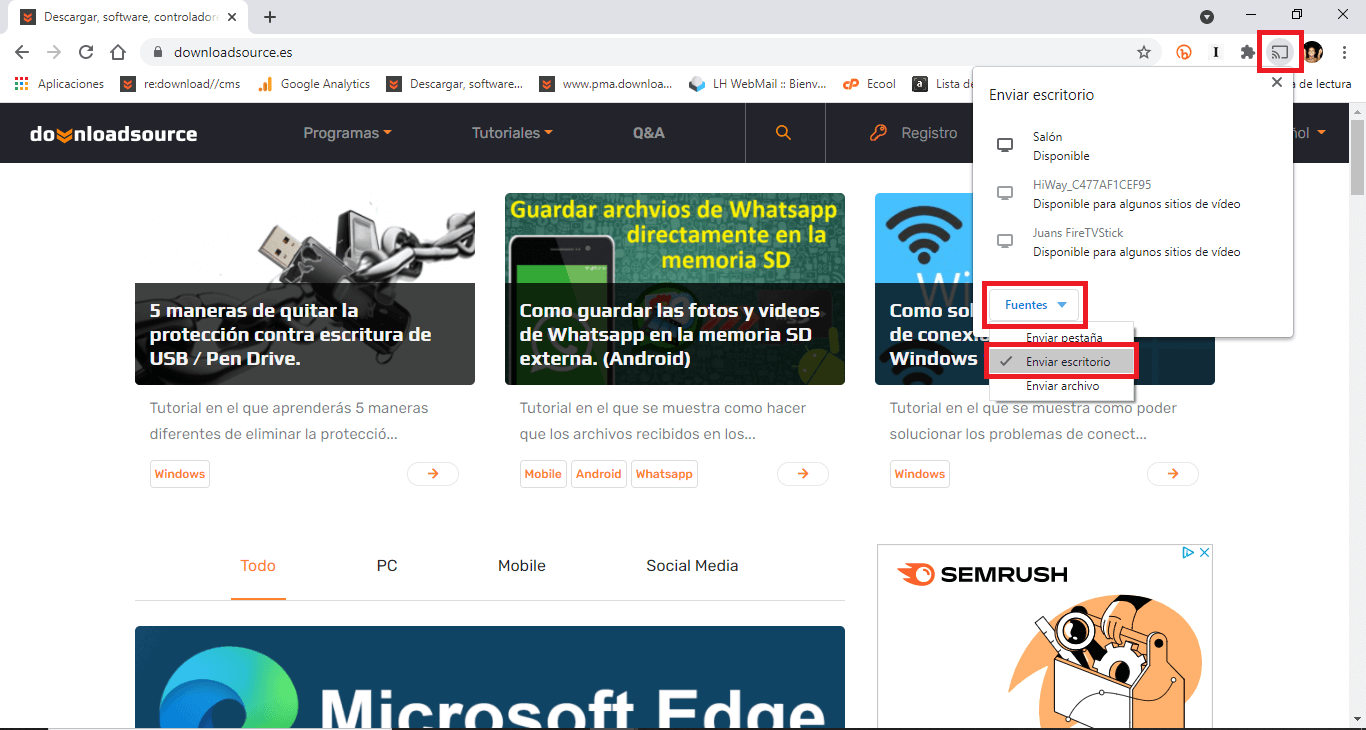Open the Ecool bookmark
The height and width of the screenshot is (730, 1366).
click(870, 84)
